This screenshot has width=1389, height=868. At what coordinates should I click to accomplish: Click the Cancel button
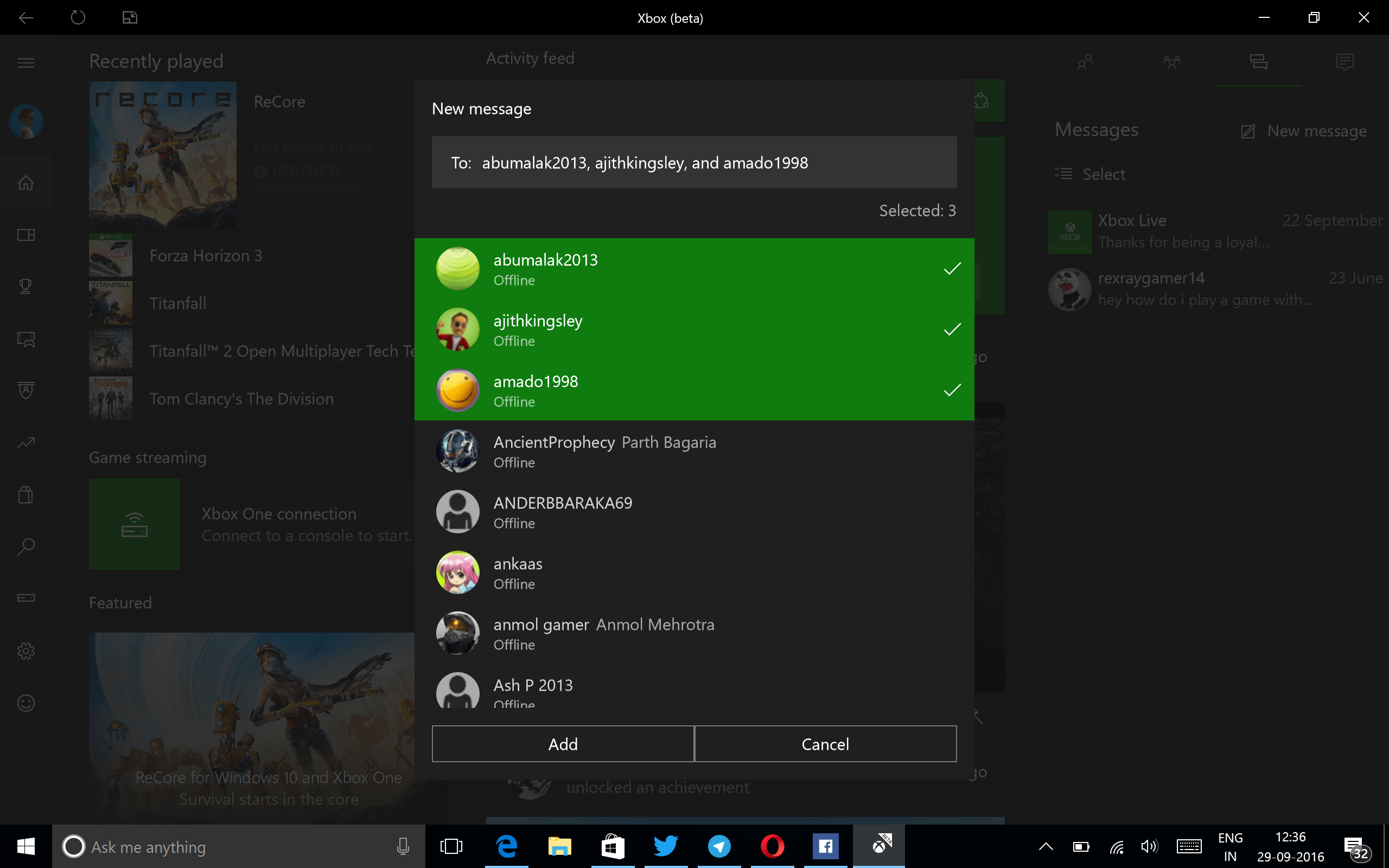825,744
